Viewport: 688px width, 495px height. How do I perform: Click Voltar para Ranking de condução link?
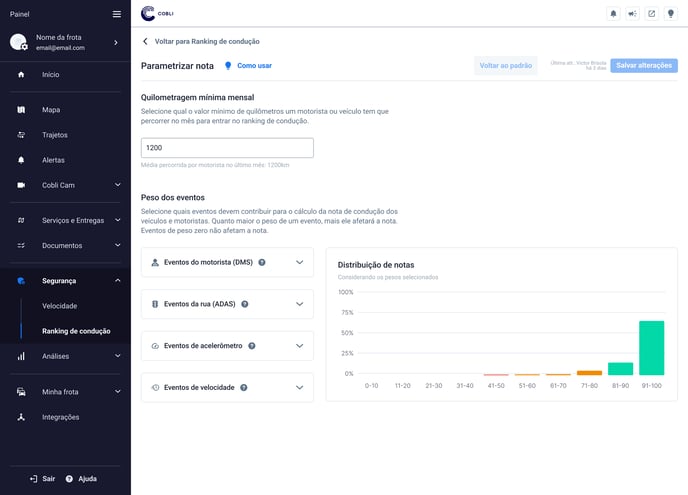click(207, 41)
